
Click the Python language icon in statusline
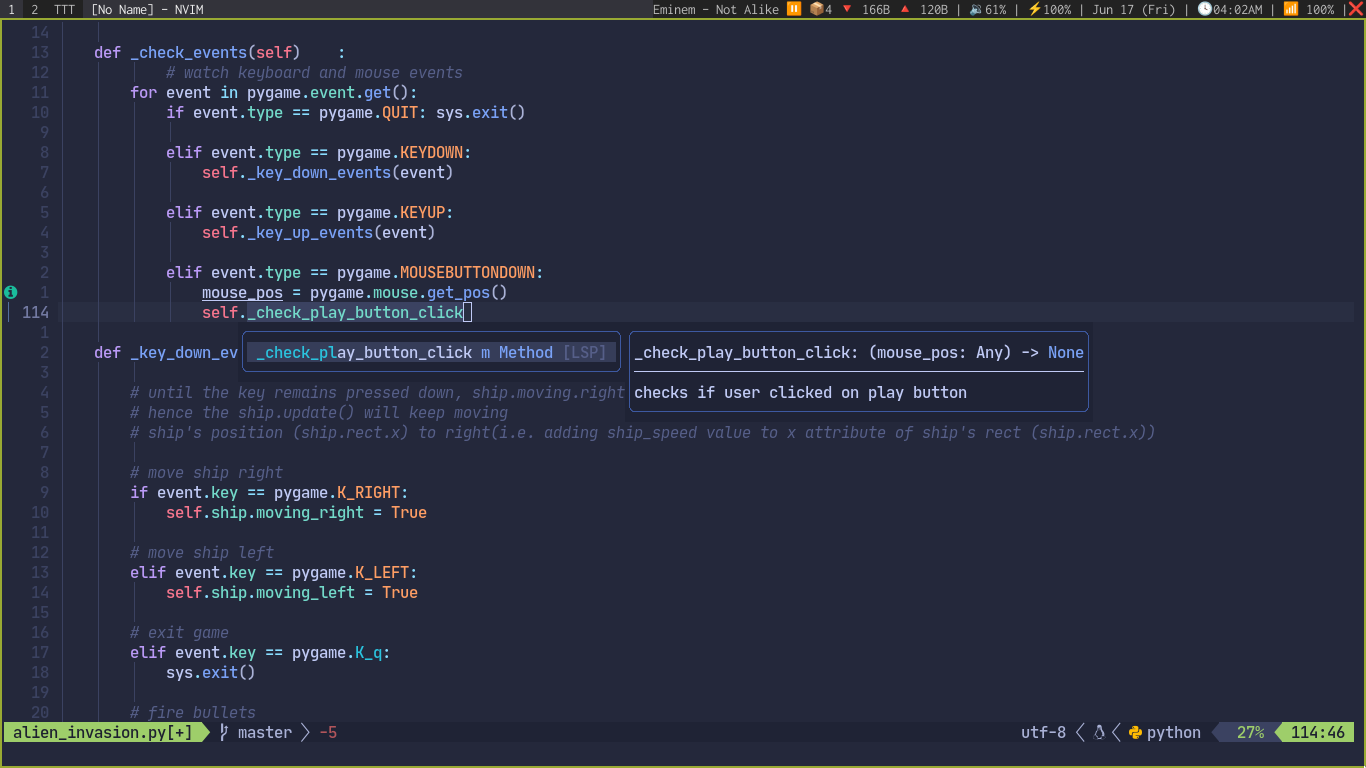[x=1134, y=732]
